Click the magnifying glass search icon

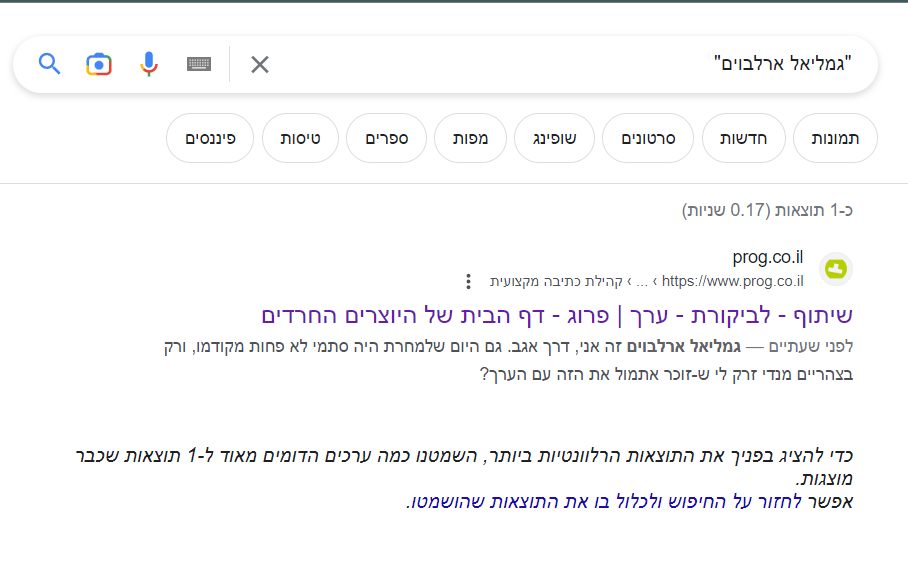click(x=49, y=63)
